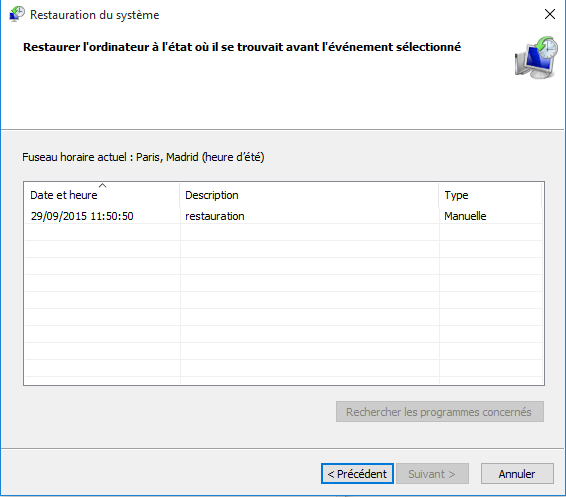Click the bold Restaurer l'ordinateur heading
566x497 pixels.
pyautogui.click(x=242, y=47)
